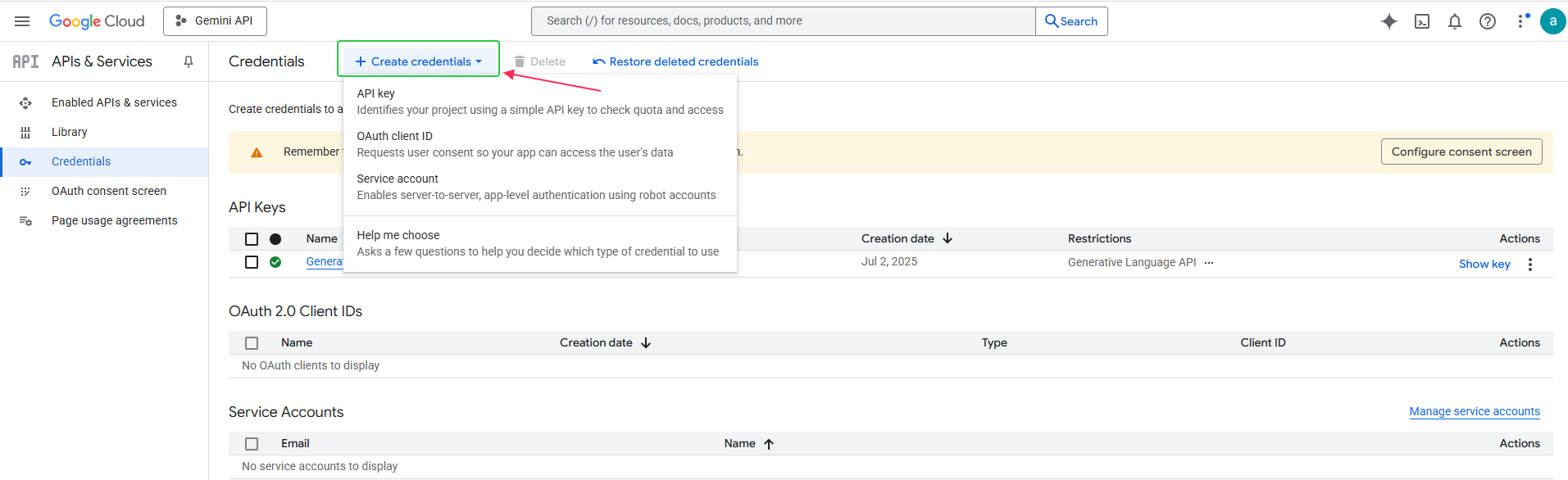The width and height of the screenshot is (1568, 480).
Task: Open API key row actions menu
Action: [x=1529, y=264]
